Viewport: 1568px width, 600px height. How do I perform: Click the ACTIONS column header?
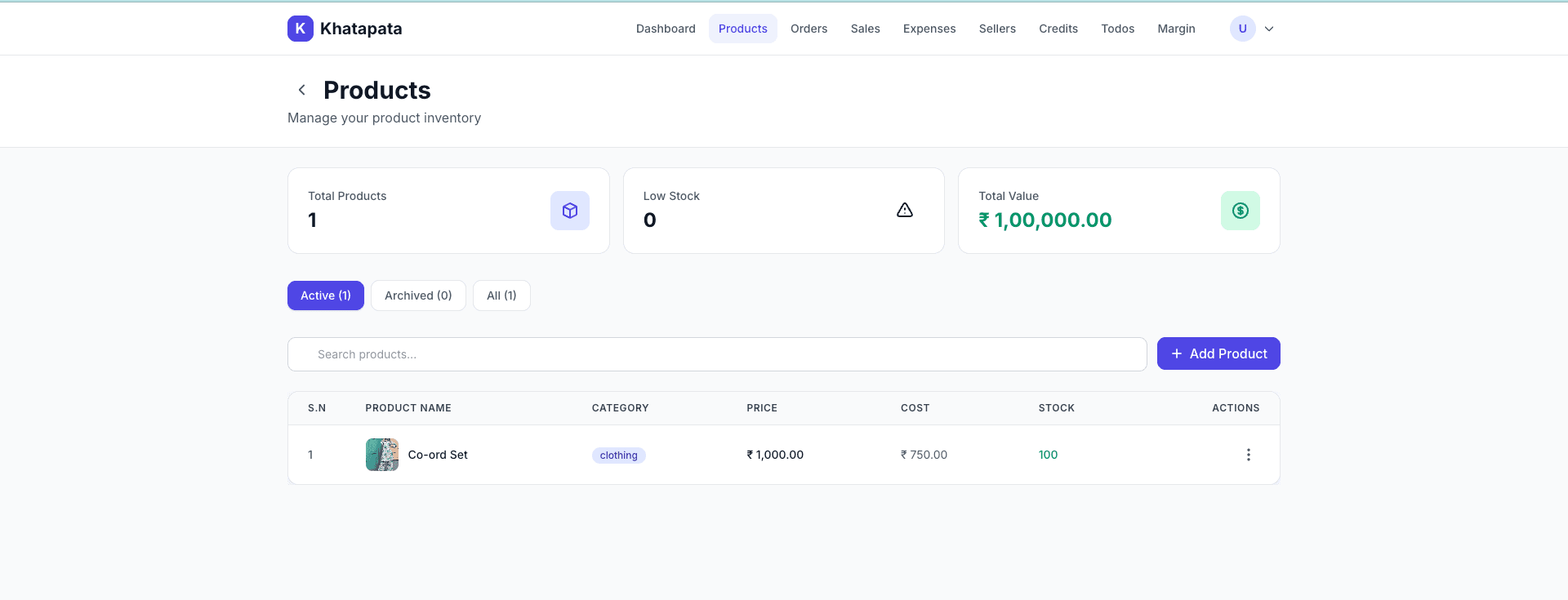pos(1236,408)
